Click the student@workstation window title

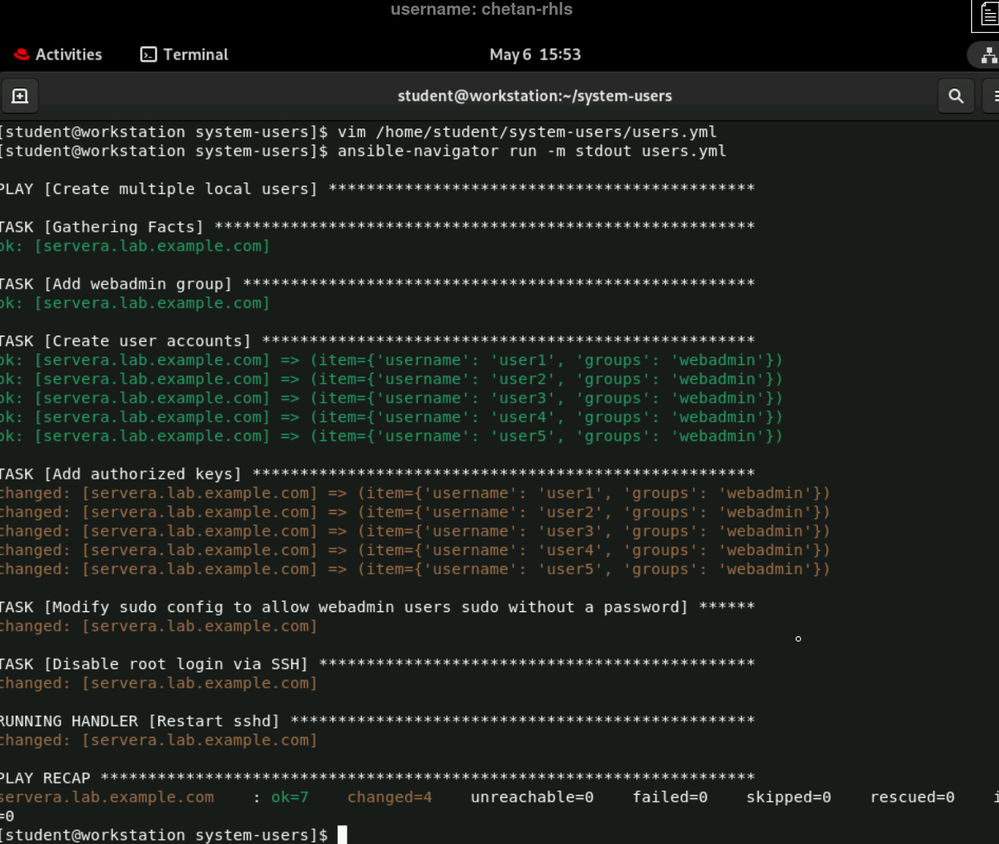pos(534,96)
